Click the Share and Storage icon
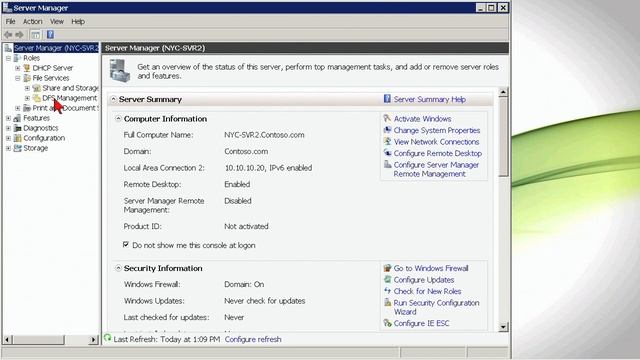 [x=37, y=88]
